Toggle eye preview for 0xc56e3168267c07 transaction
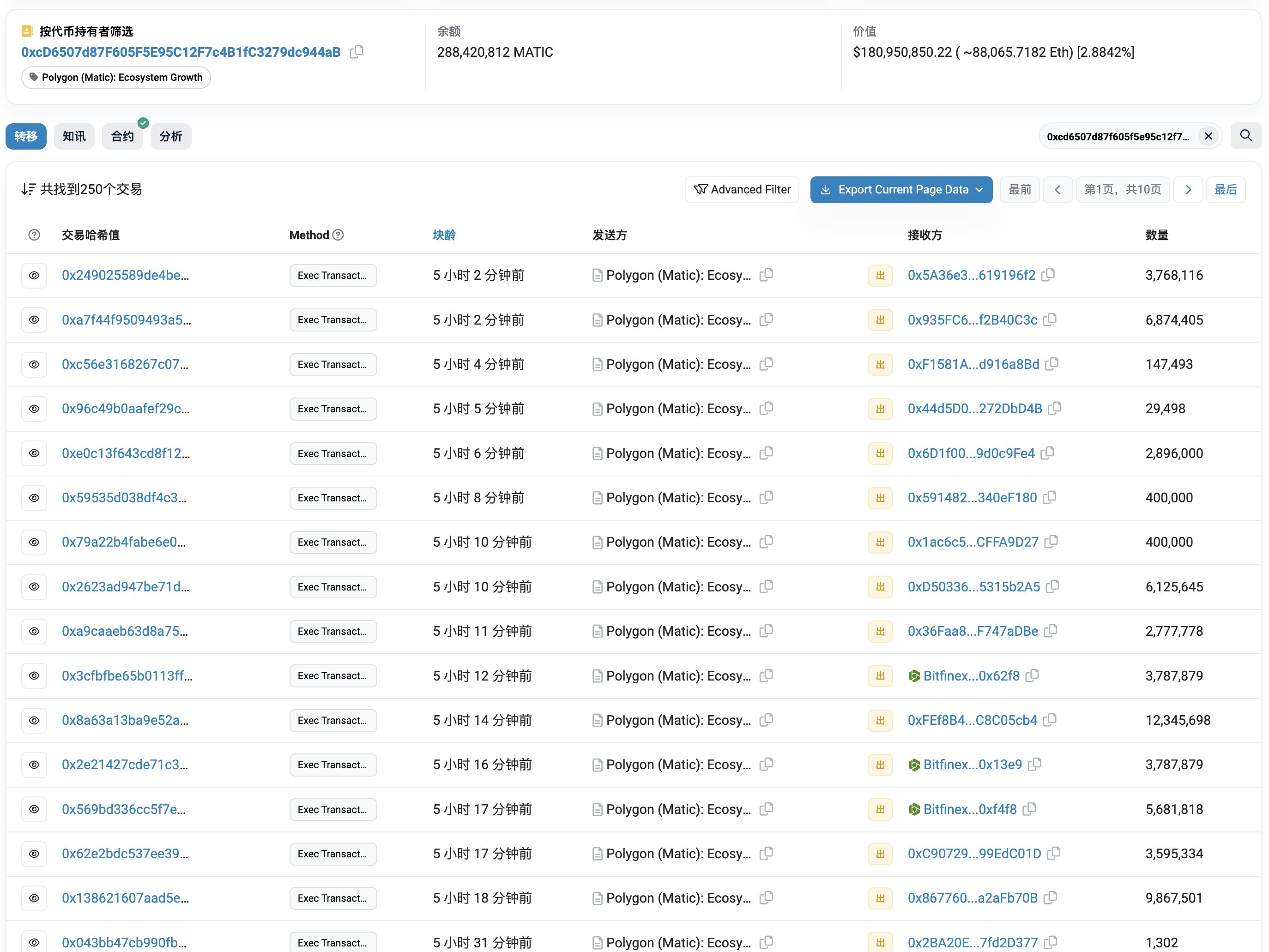Screen dimensions: 1269x952 [x=35, y=365]
